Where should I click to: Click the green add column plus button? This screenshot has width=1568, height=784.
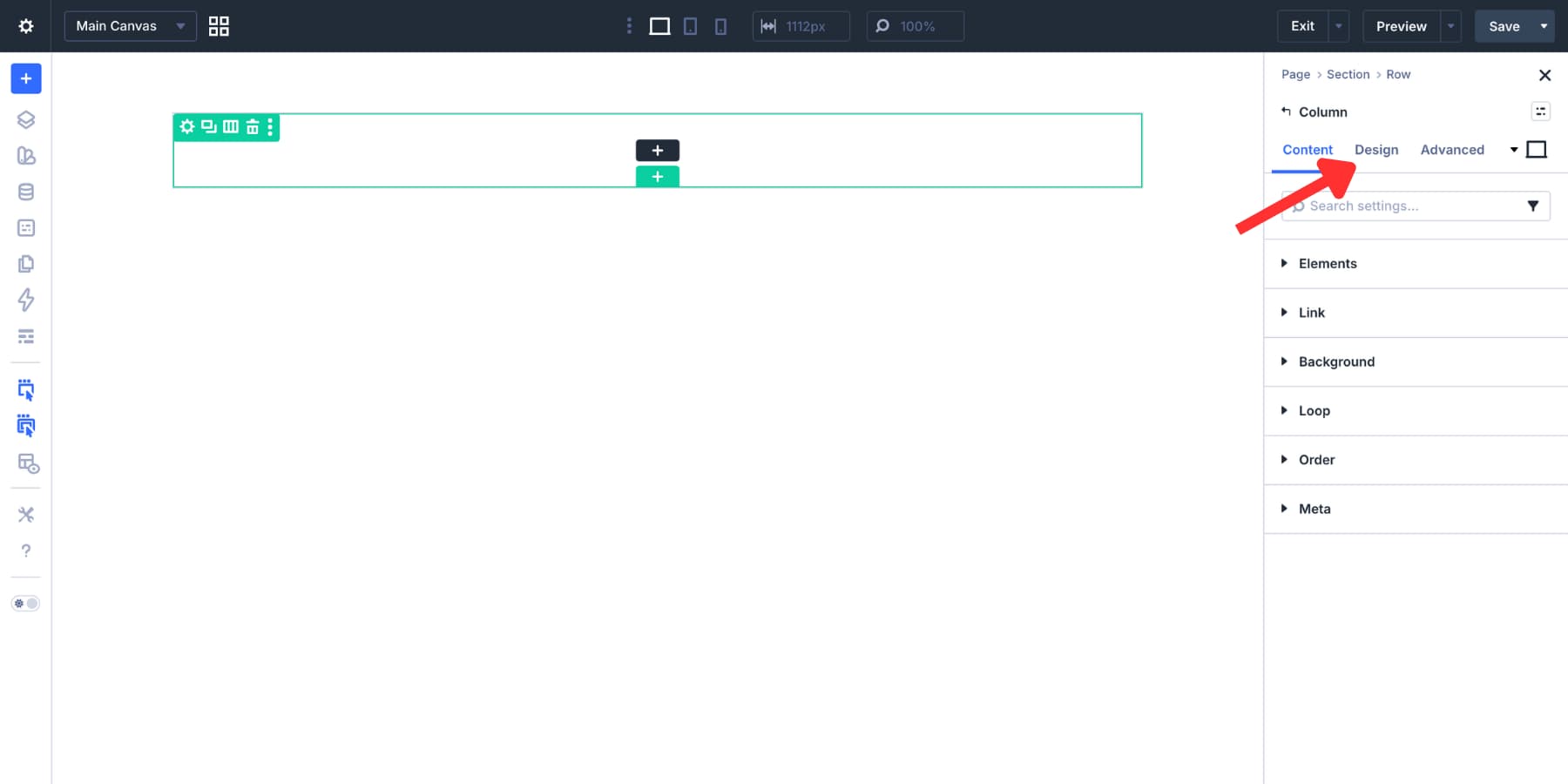(x=658, y=177)
